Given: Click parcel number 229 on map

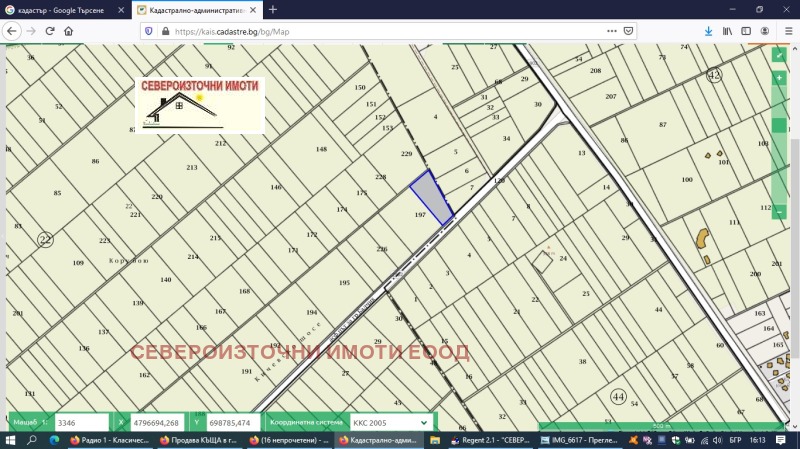Looking at the screenshot, I should click(406, 154).
